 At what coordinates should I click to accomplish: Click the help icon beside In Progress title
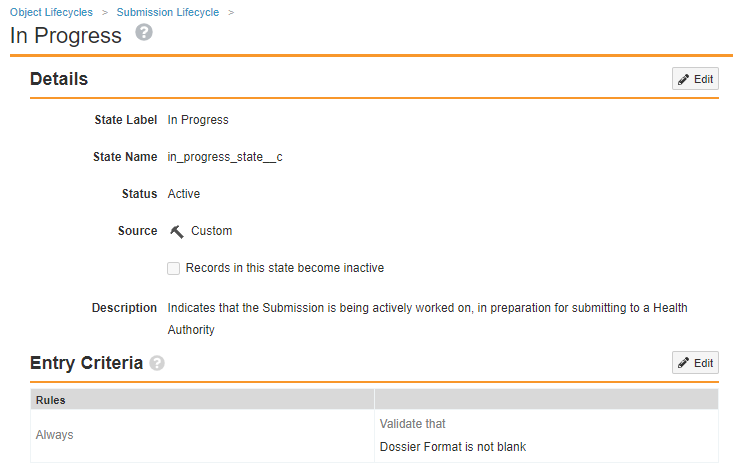(x=144, y=33)
